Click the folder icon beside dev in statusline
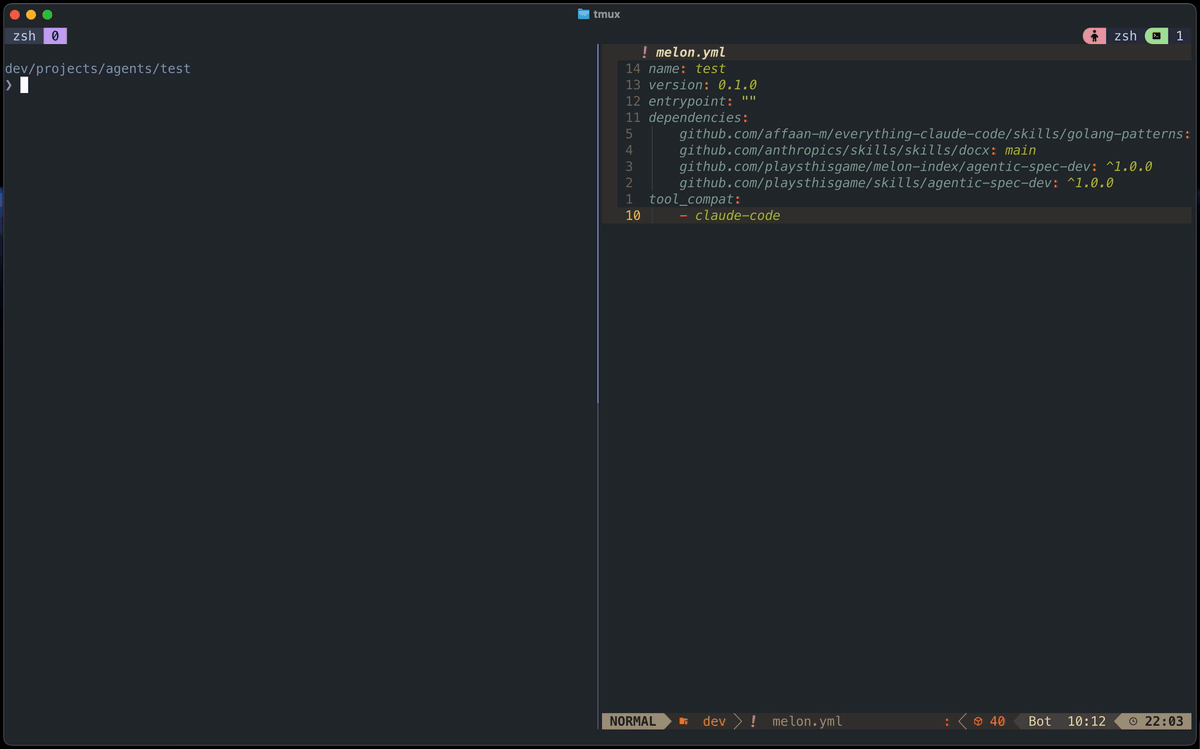The image size is (1200, 749). [x=684, y=721]
